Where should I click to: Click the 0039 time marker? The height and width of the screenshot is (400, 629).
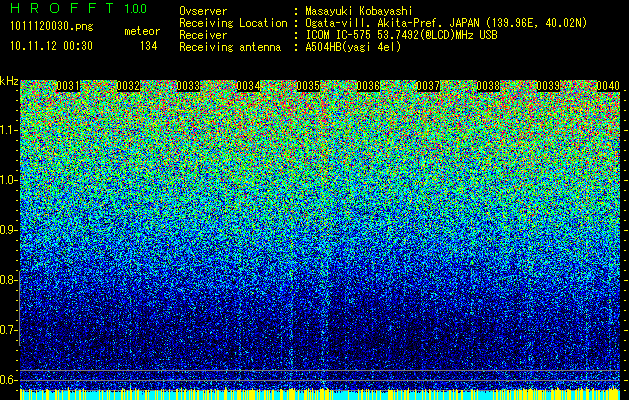(x=548, y=86)
